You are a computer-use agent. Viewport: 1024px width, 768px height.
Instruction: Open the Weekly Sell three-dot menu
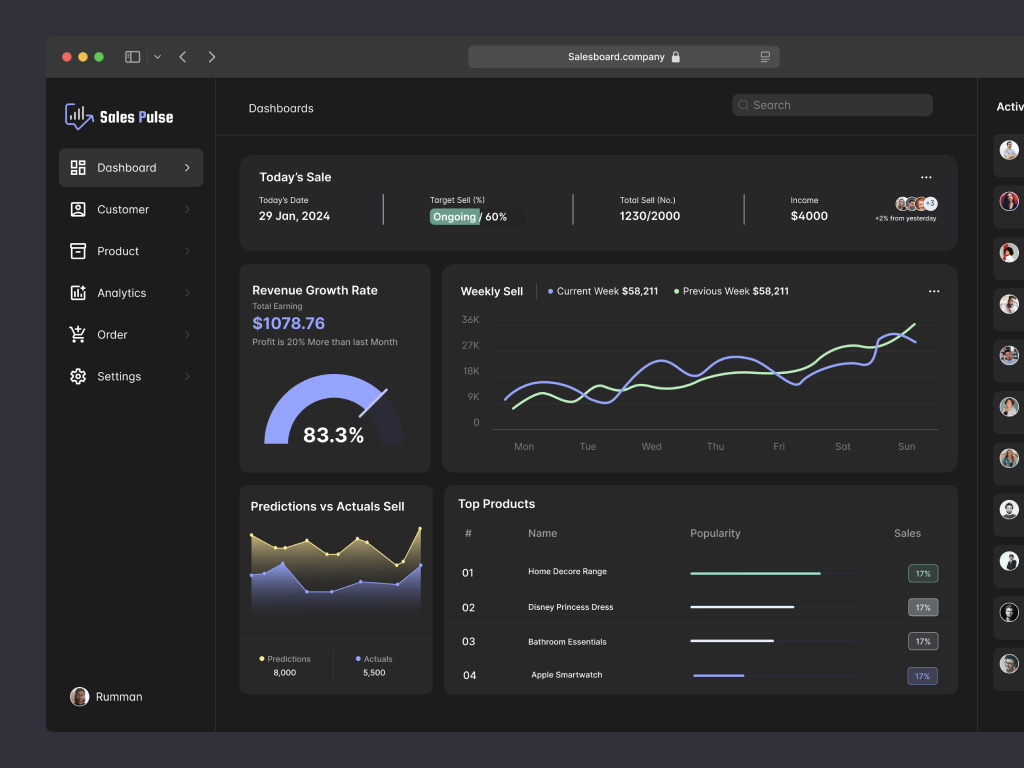pyautogui.click(x=934, y=291)
